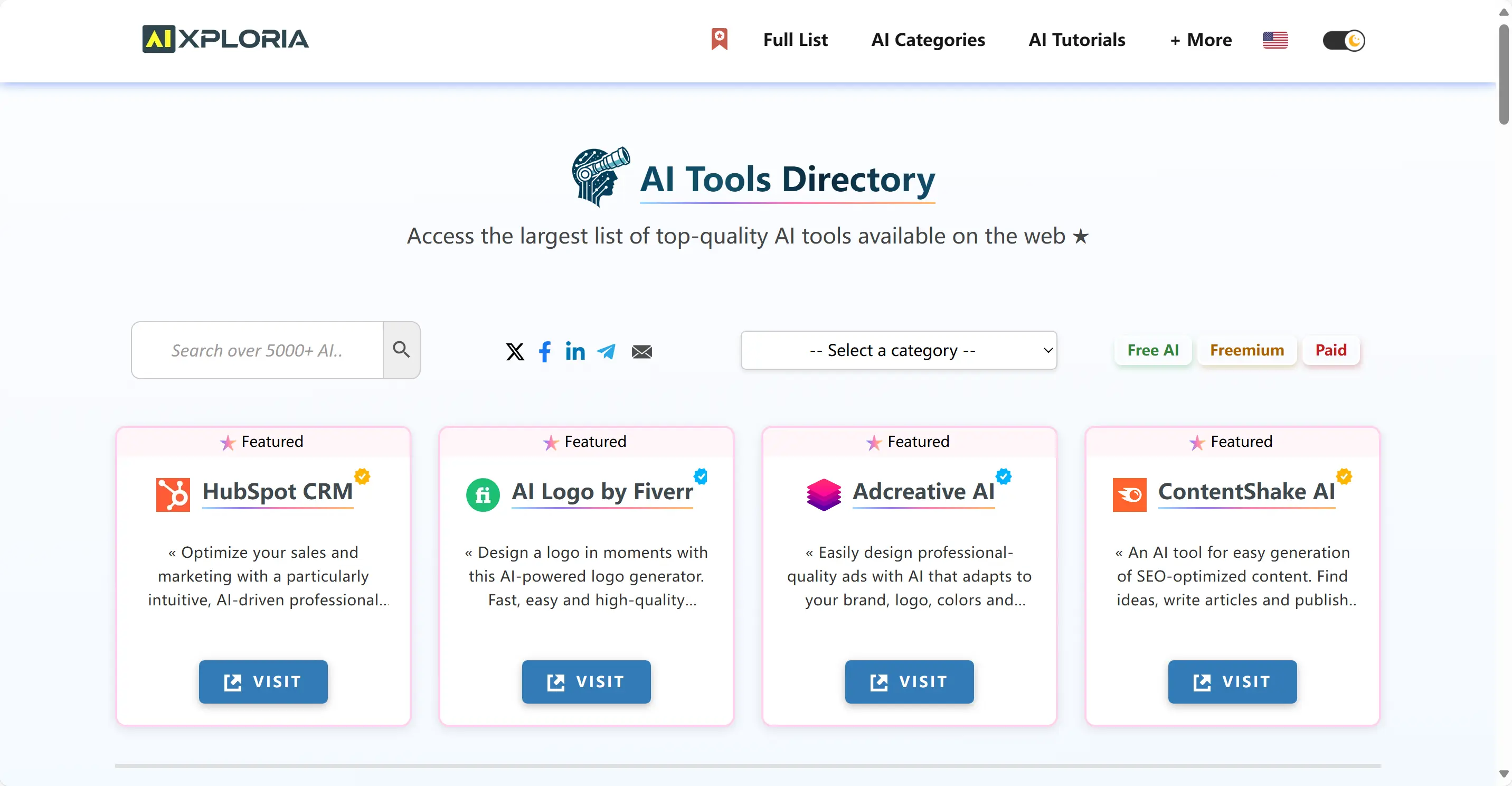The height and width of the screenshot is (786, 1512).
Task: Click the scrollbar down arrow
Action: [1503, 774]
